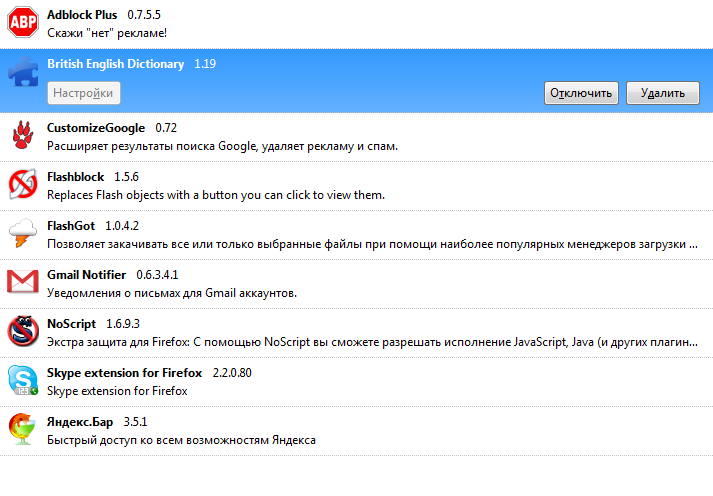Click the Skype extension icon
The height and width of the screenshot is (496, 713).
pos(23,380)
